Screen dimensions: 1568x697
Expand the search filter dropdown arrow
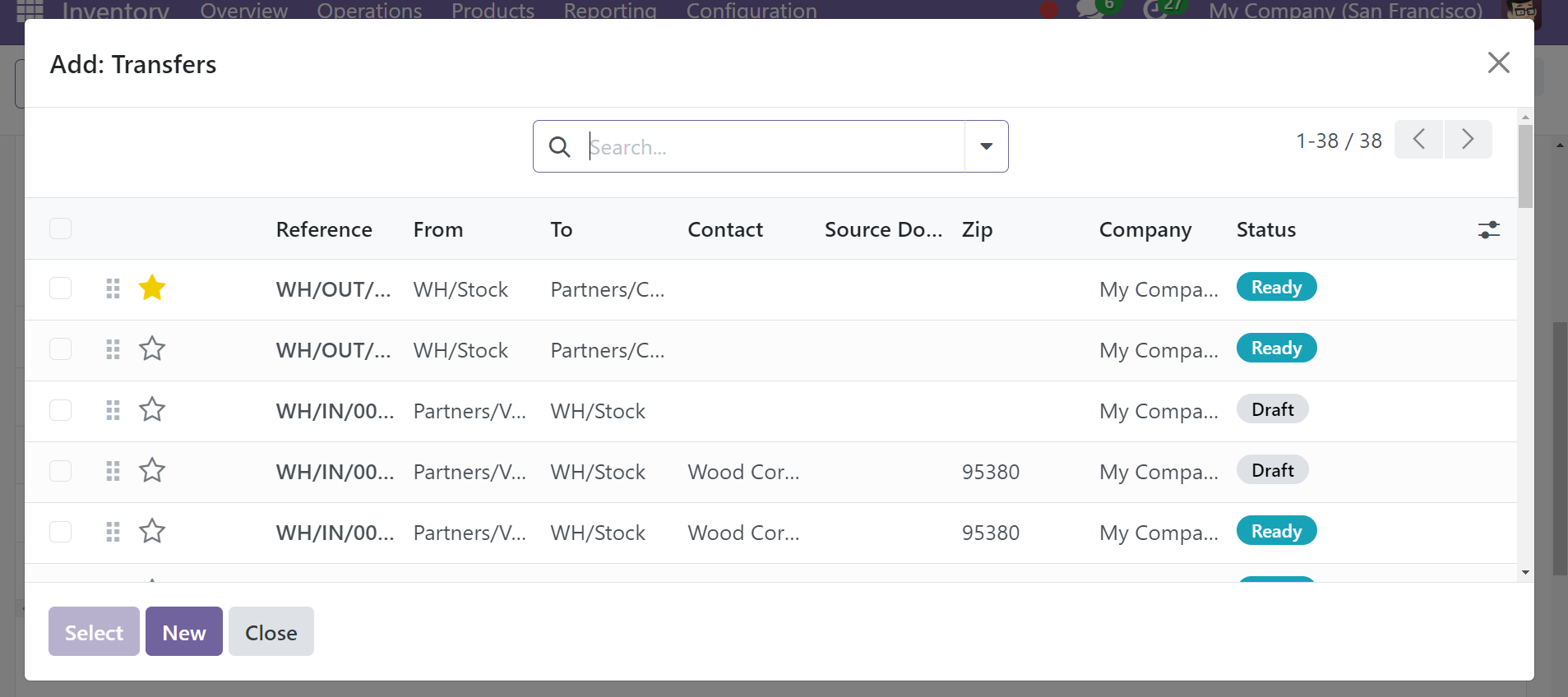coord(986,146)
